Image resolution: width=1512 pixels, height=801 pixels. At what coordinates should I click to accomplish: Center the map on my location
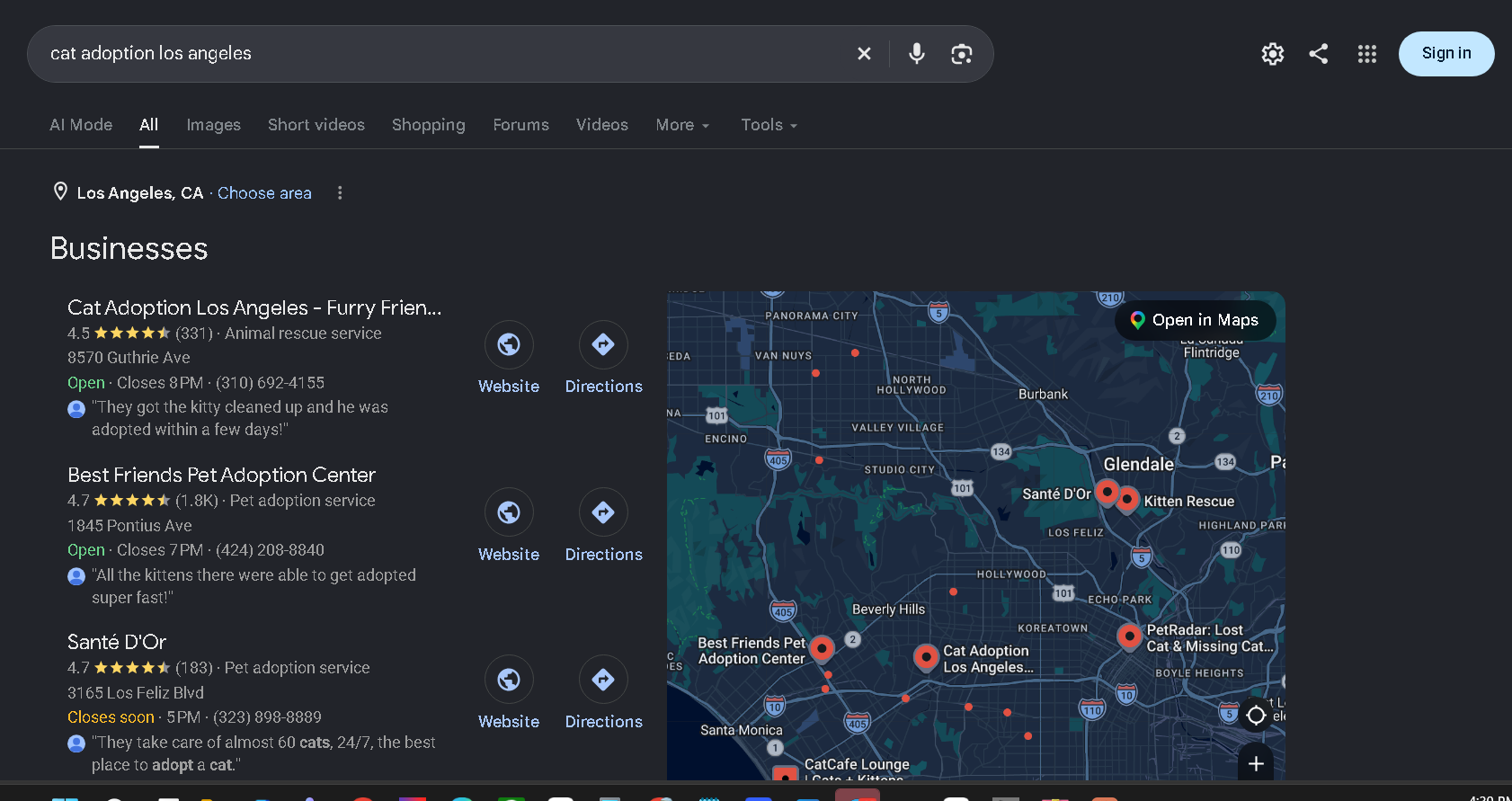1256,716
